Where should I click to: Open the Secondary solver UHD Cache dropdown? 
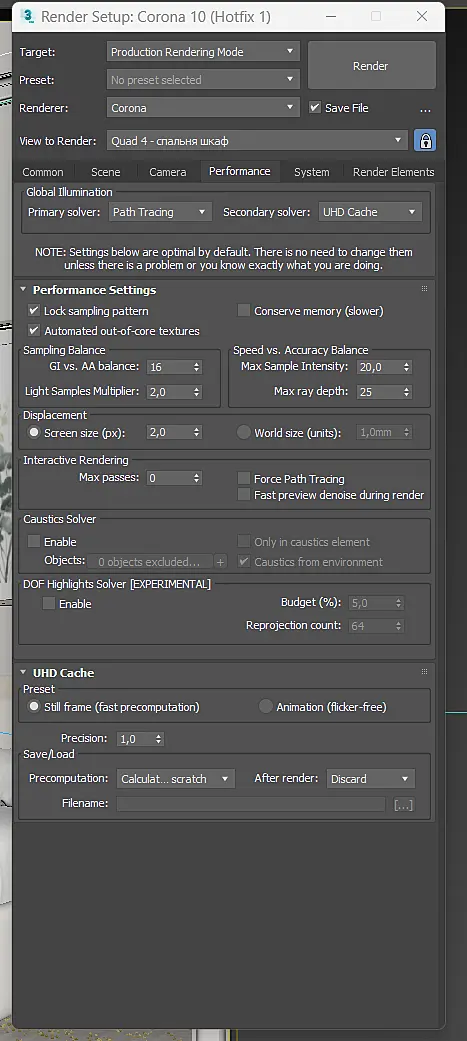coord(370,212)
